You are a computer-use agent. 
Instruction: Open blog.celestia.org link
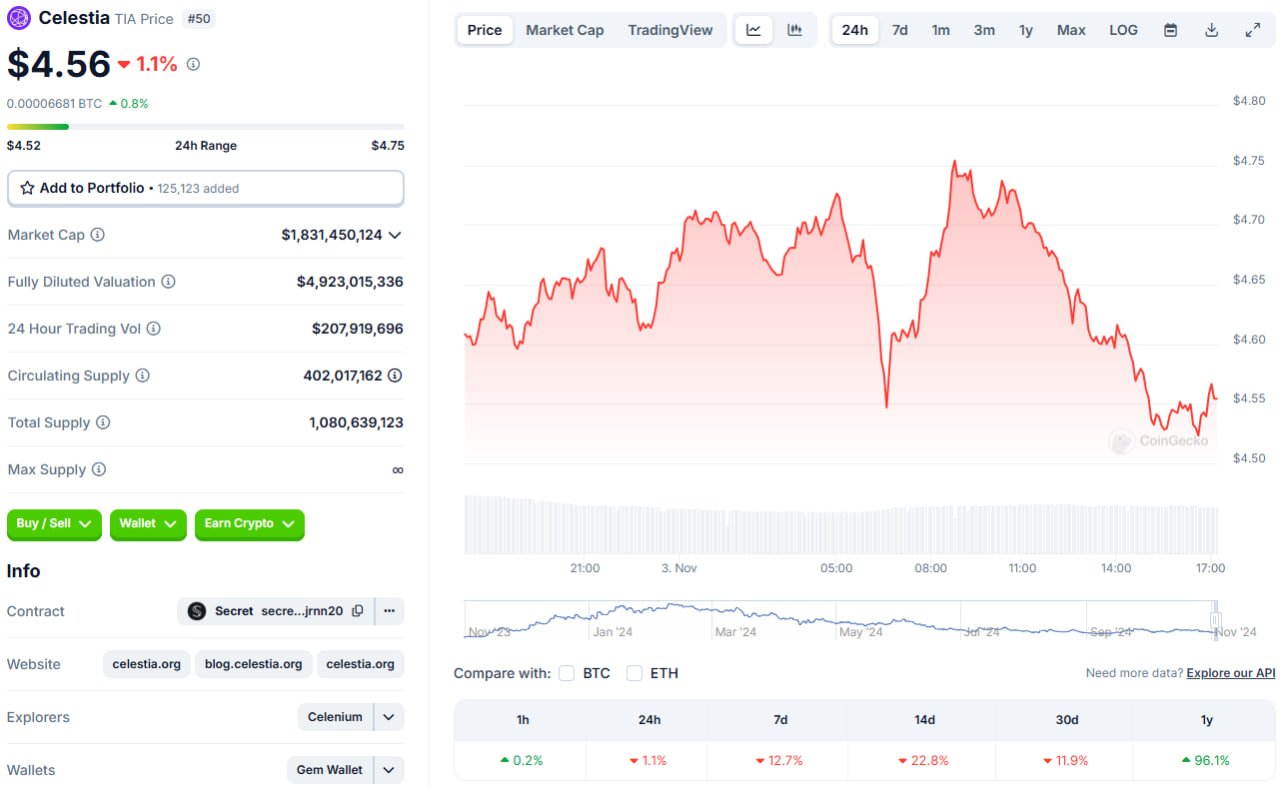(254, 664)
